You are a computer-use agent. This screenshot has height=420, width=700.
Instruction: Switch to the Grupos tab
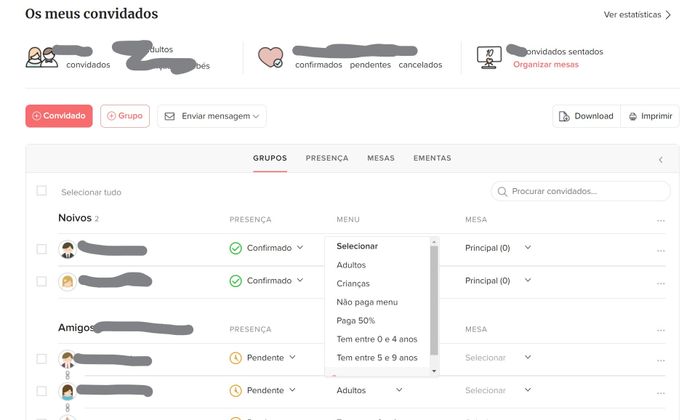tap(270, 158)
